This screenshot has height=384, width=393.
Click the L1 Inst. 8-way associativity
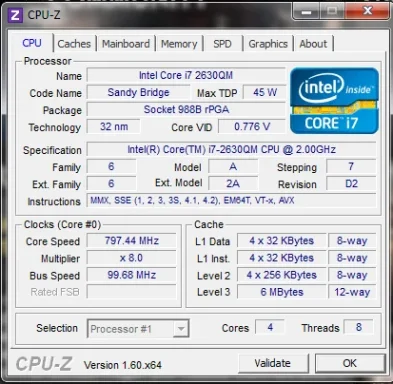pyautogui.click(x=352, y=258)
